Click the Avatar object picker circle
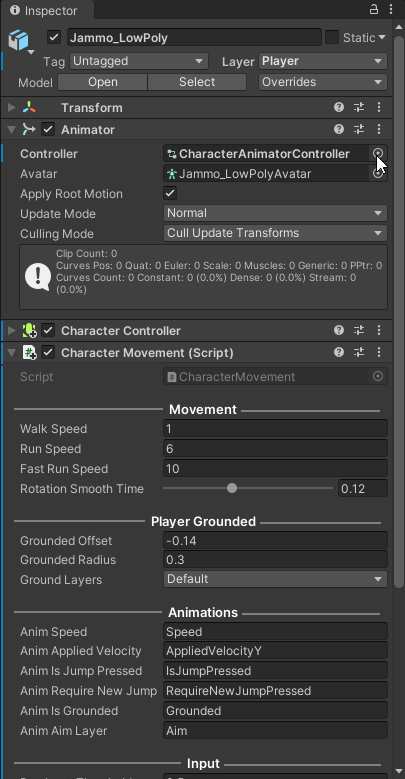 point(378,174)
